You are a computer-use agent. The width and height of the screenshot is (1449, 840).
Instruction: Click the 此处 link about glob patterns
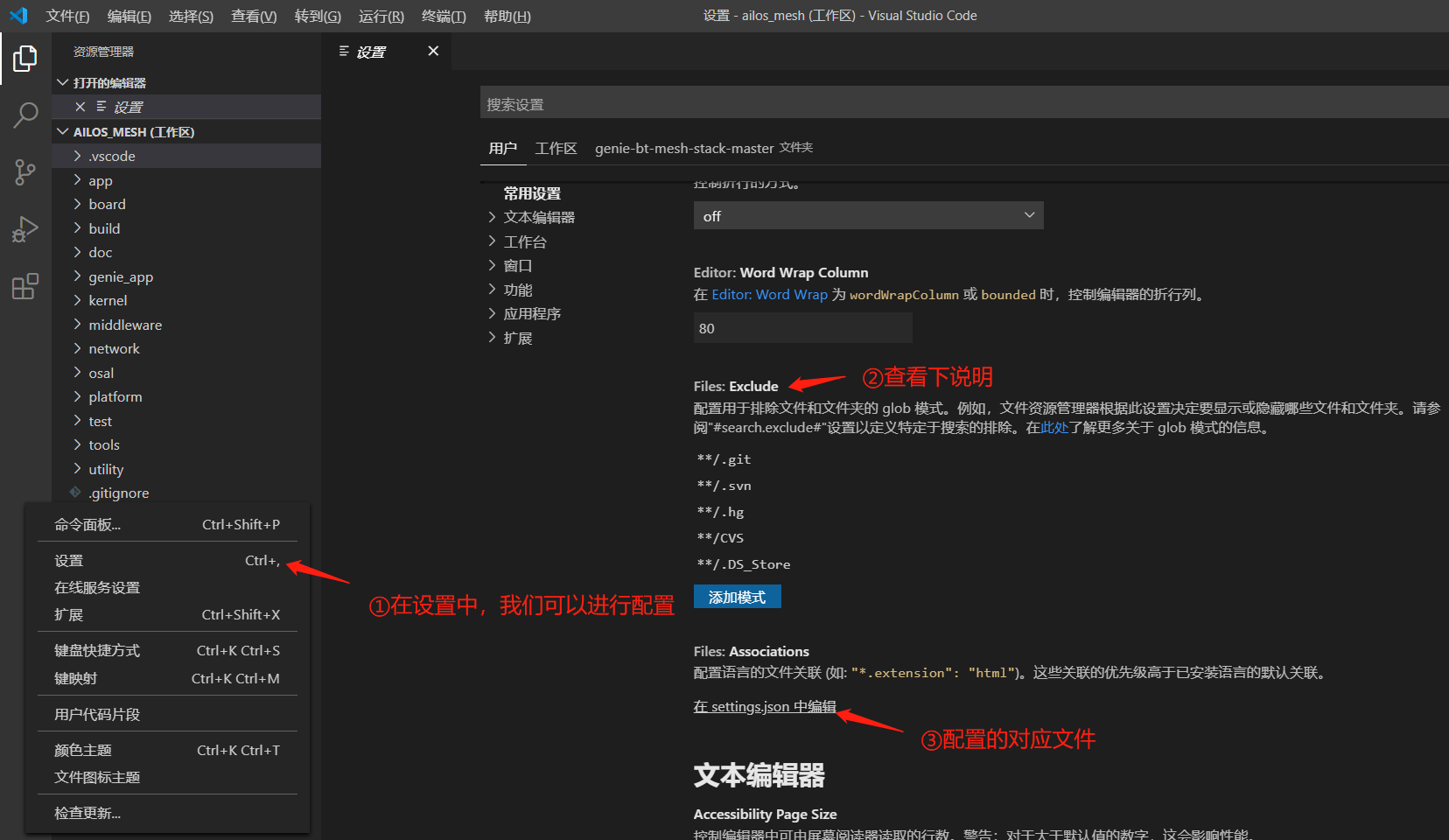(x=1053, y=427)
